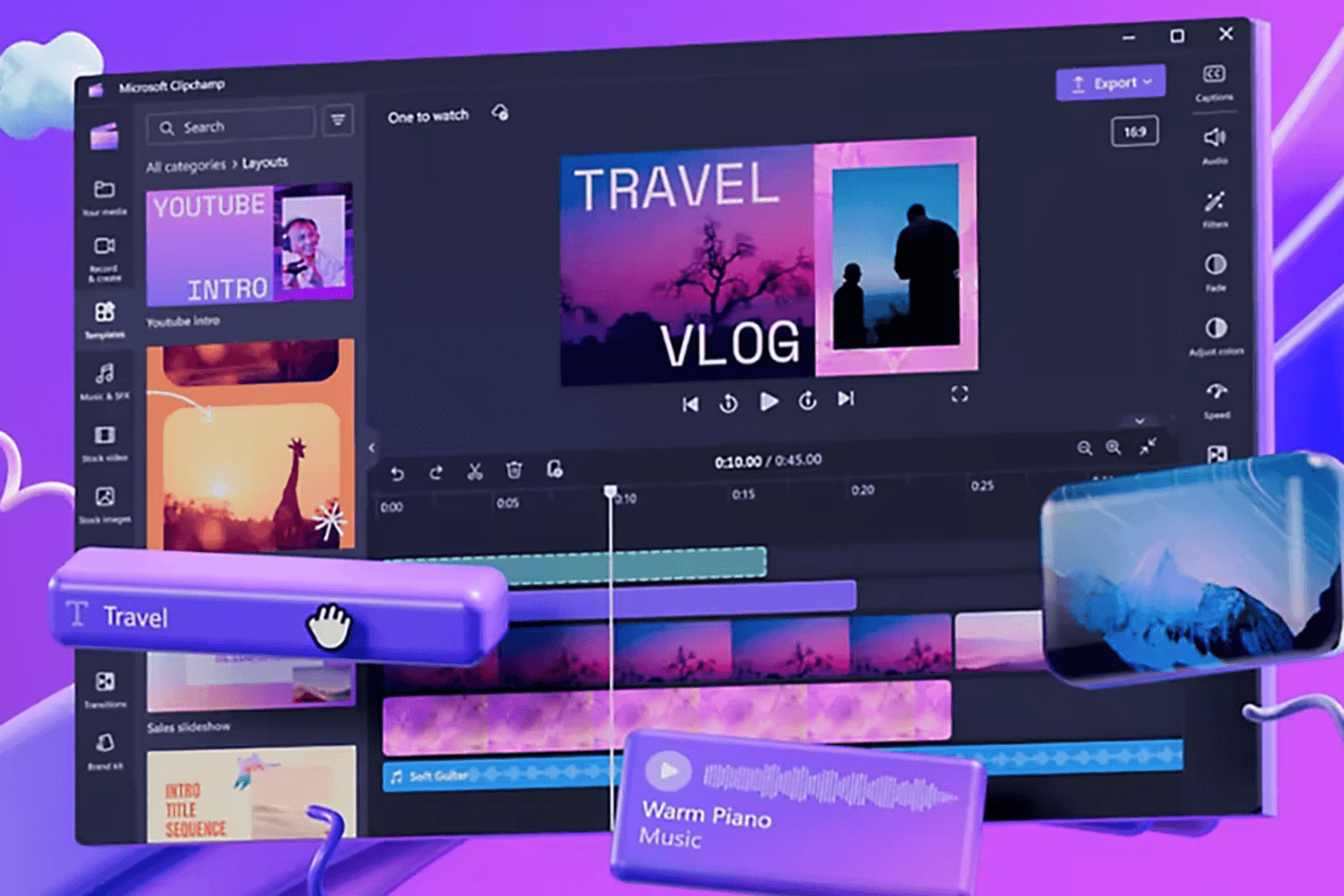Click the trash delete icon

click(514, 470)
